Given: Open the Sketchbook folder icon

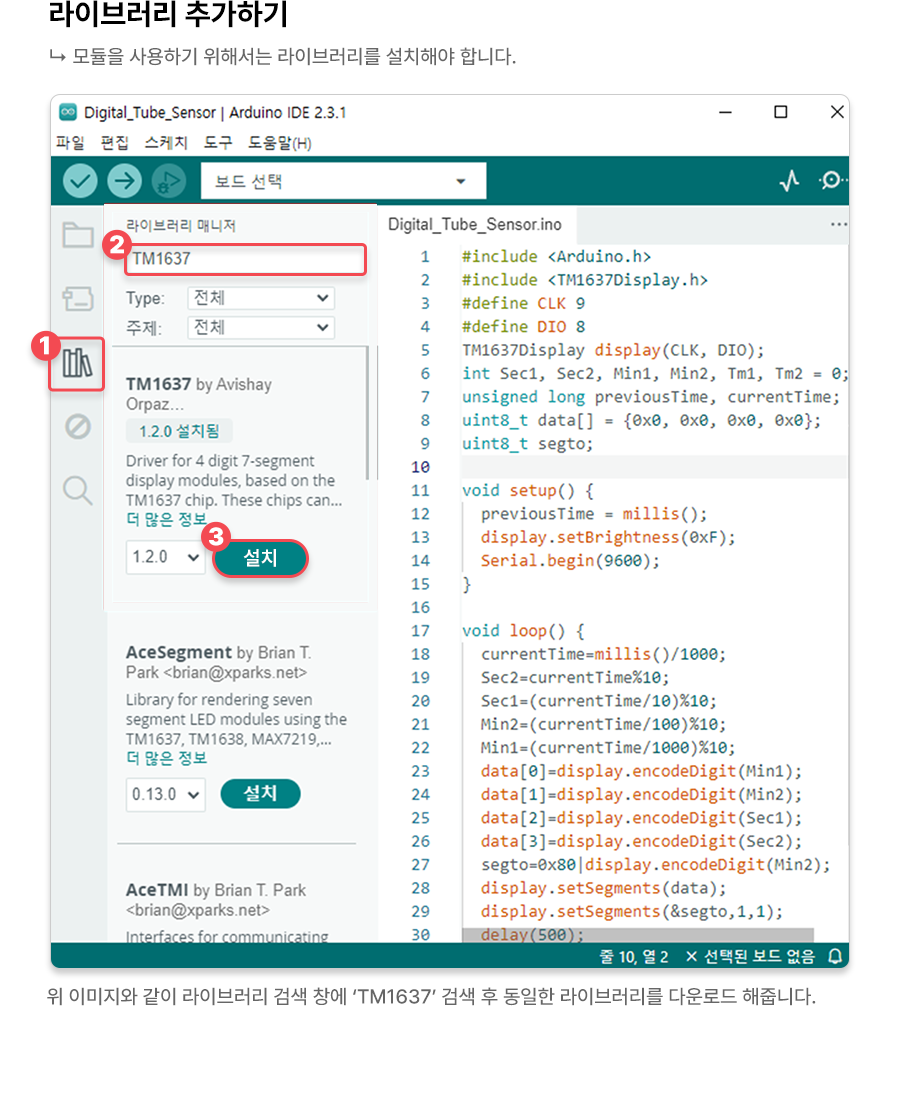Looking at the screenshot, I should 78,236.
